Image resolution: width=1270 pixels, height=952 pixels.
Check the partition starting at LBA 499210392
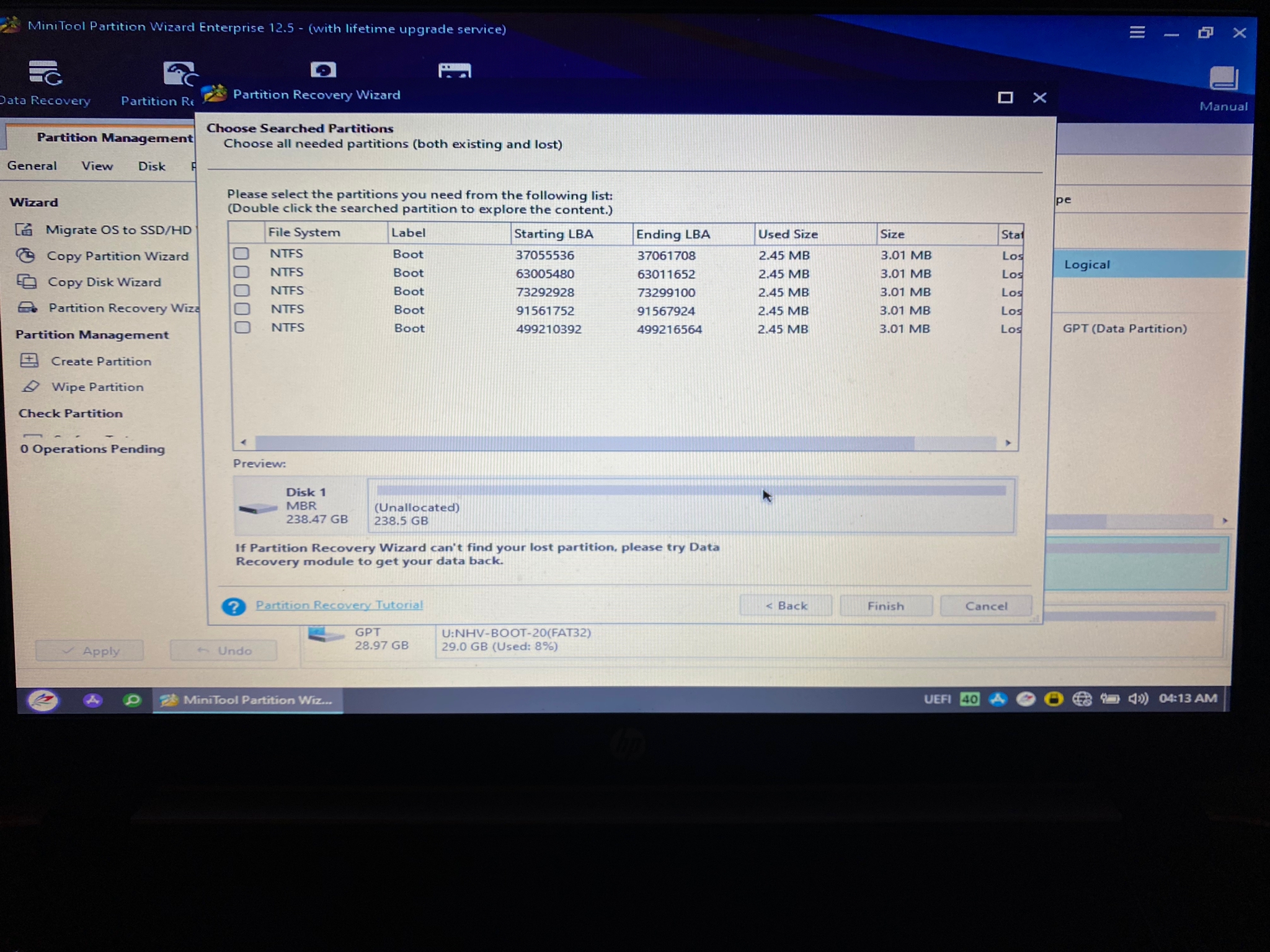(242, 327)
